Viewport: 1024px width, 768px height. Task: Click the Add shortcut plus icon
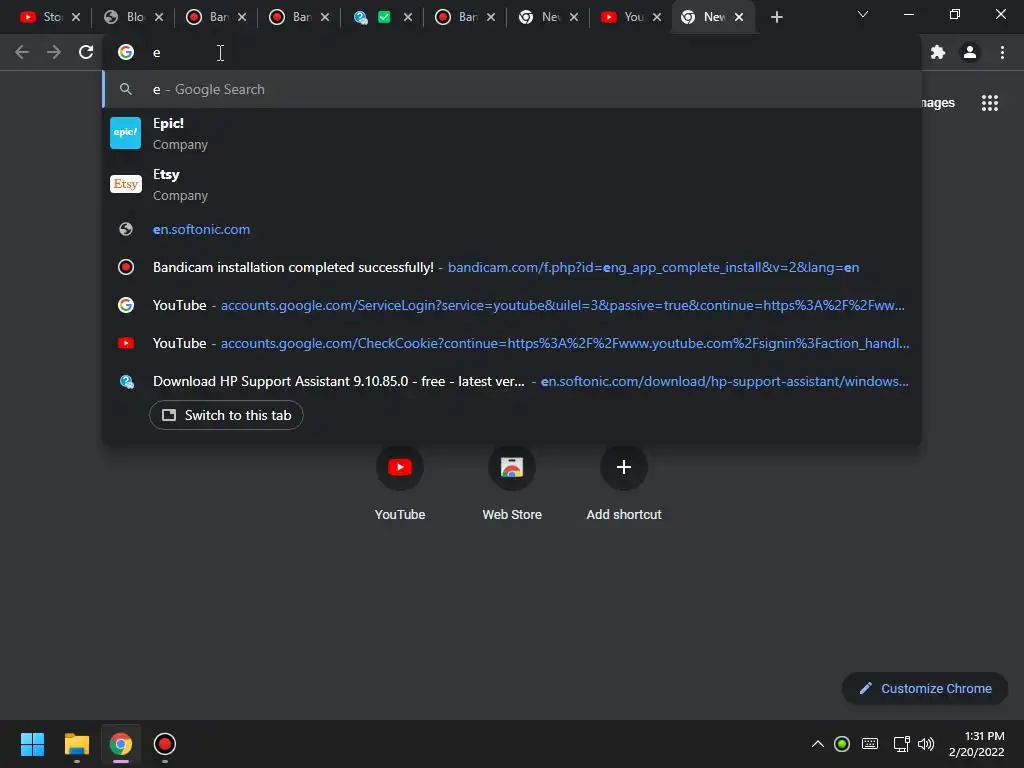coord(624,467)
